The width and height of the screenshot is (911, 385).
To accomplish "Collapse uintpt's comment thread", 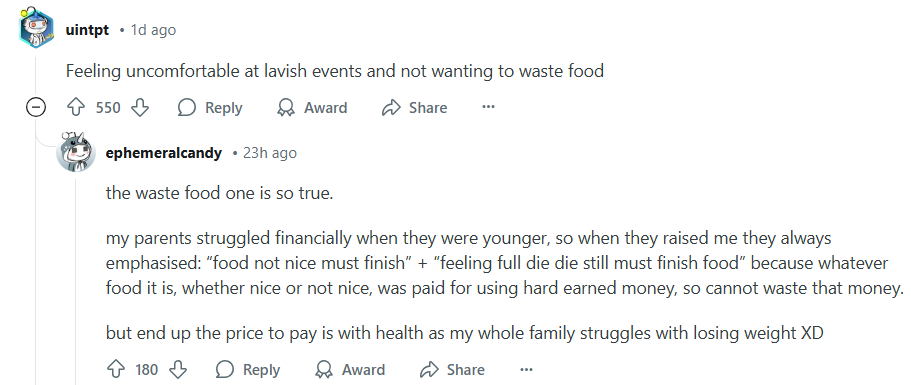I will point(36,107).
